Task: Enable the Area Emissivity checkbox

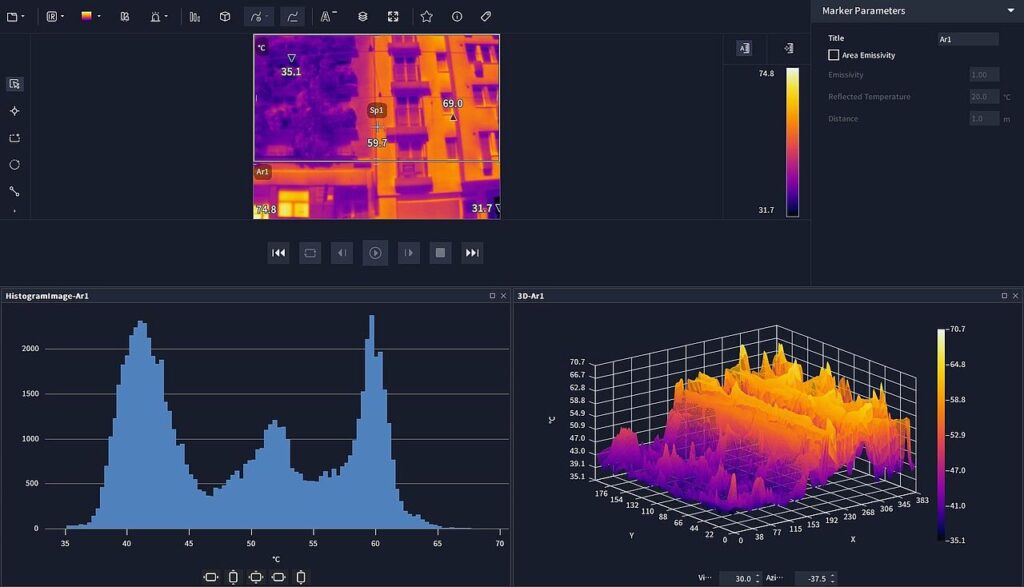Action: click(x=833, y=55)
